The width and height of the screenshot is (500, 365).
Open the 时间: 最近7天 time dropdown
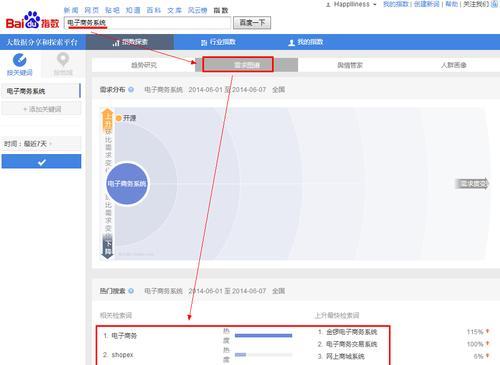click(41, 144)
